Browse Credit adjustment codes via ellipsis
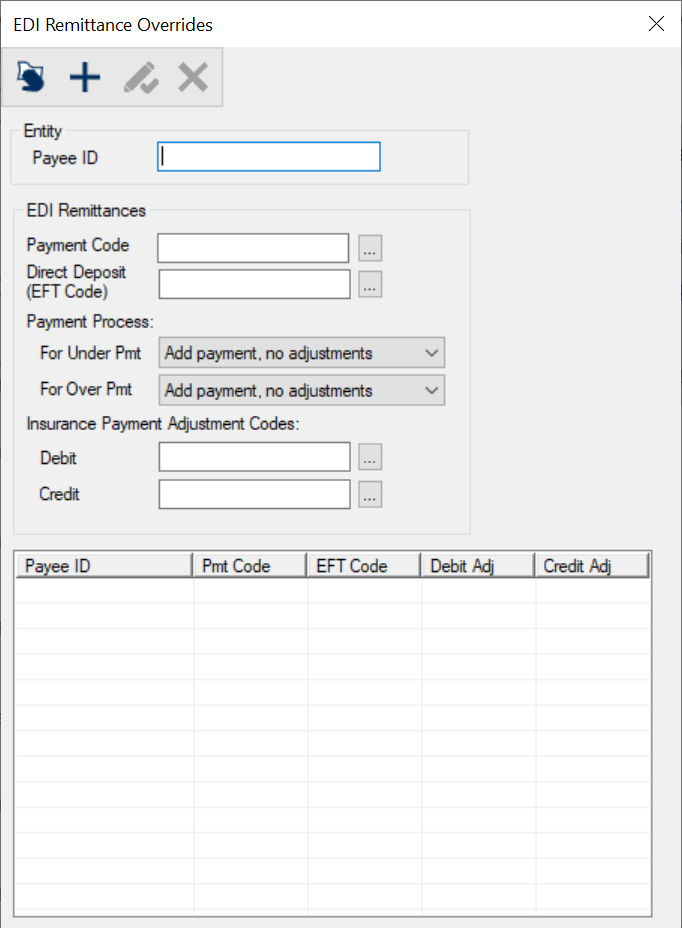 [x=370, y=494]
